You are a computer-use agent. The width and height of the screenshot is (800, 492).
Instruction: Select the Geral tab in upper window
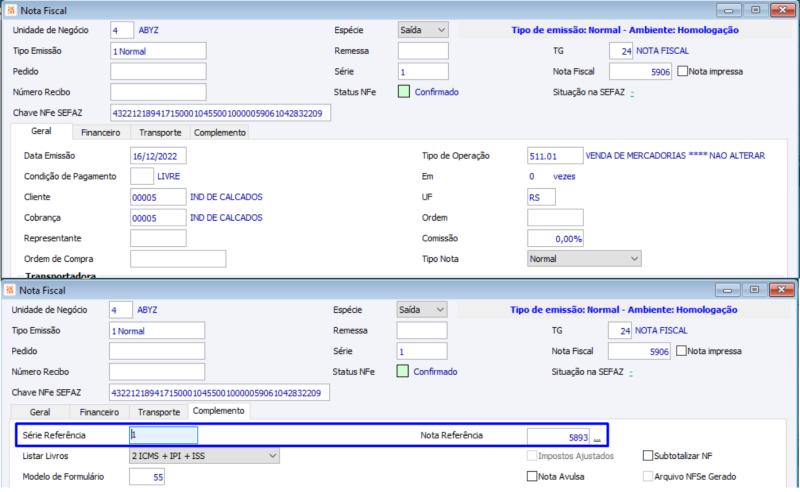[x=41, y=131]
